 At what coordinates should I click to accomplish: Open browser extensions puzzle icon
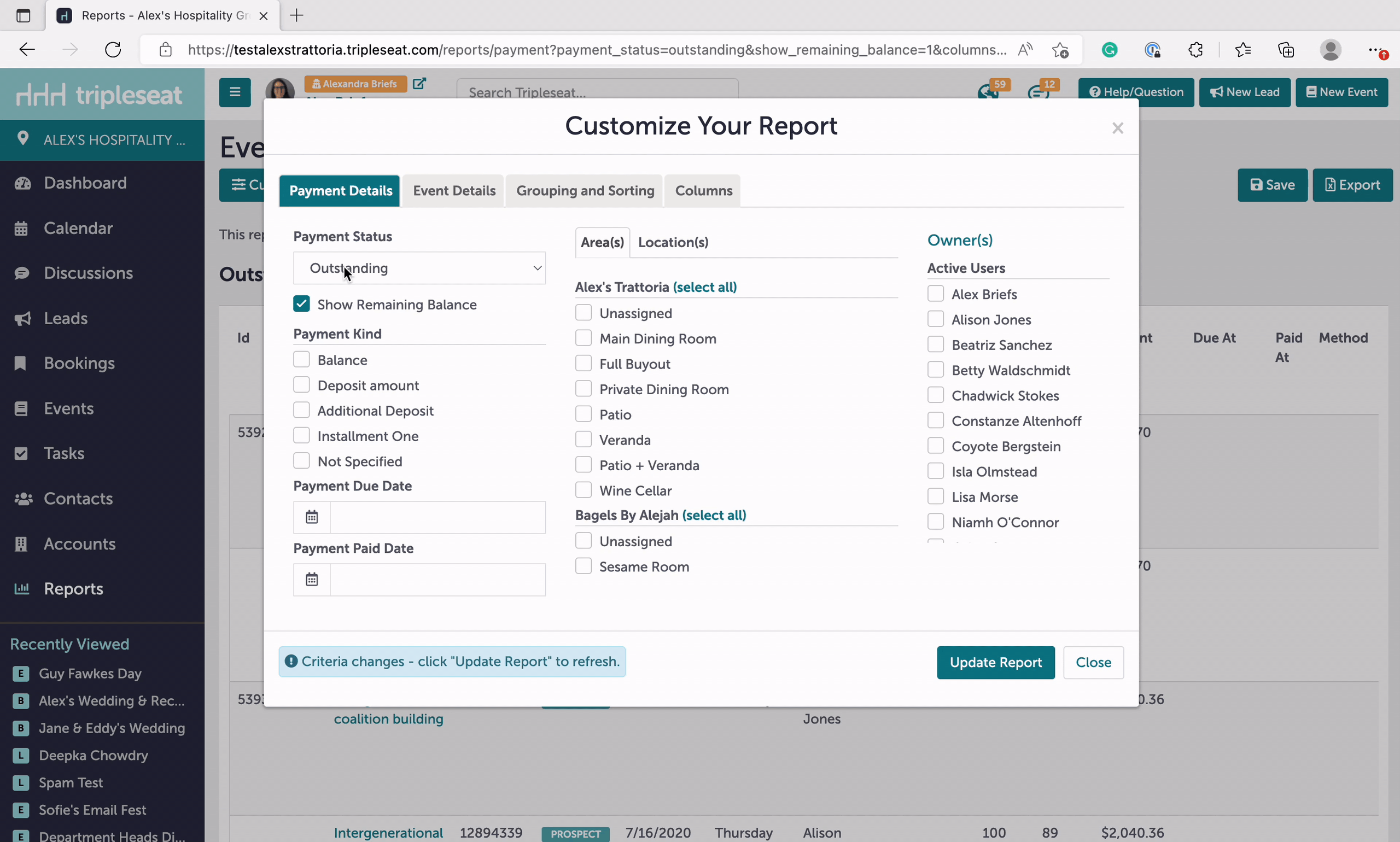(1195, 50)
